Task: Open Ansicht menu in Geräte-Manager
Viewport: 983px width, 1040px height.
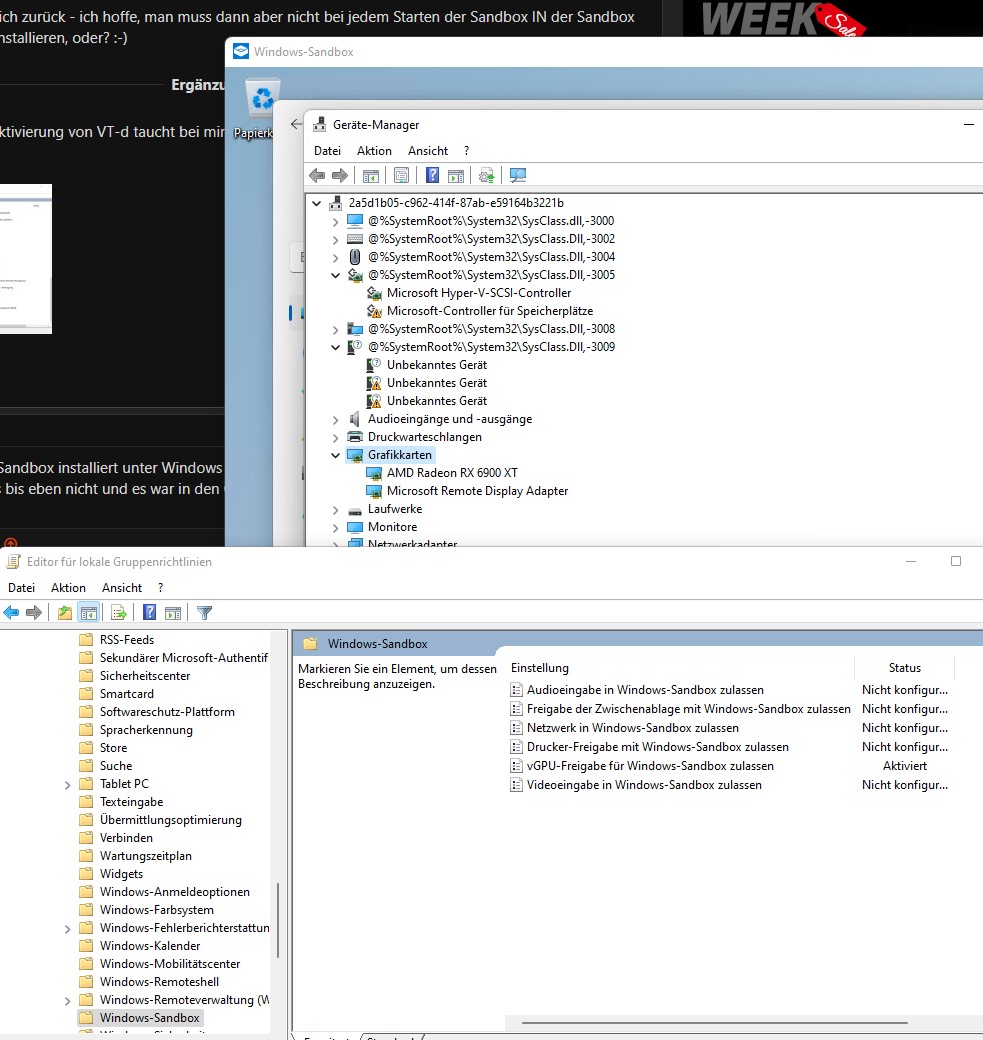Action: point(428,151)
